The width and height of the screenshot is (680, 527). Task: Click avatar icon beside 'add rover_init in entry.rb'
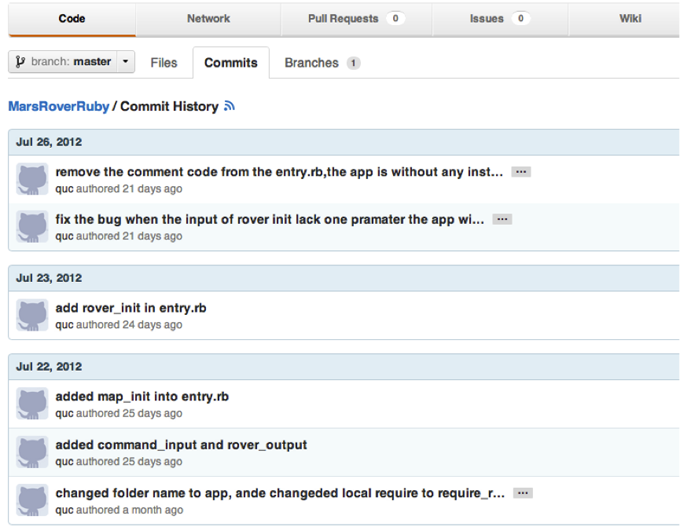(33, 316)
